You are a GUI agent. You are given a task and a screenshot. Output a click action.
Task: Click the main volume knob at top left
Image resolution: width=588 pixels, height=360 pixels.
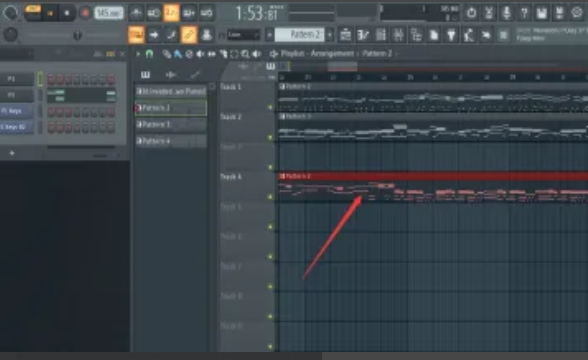point(10,13)
